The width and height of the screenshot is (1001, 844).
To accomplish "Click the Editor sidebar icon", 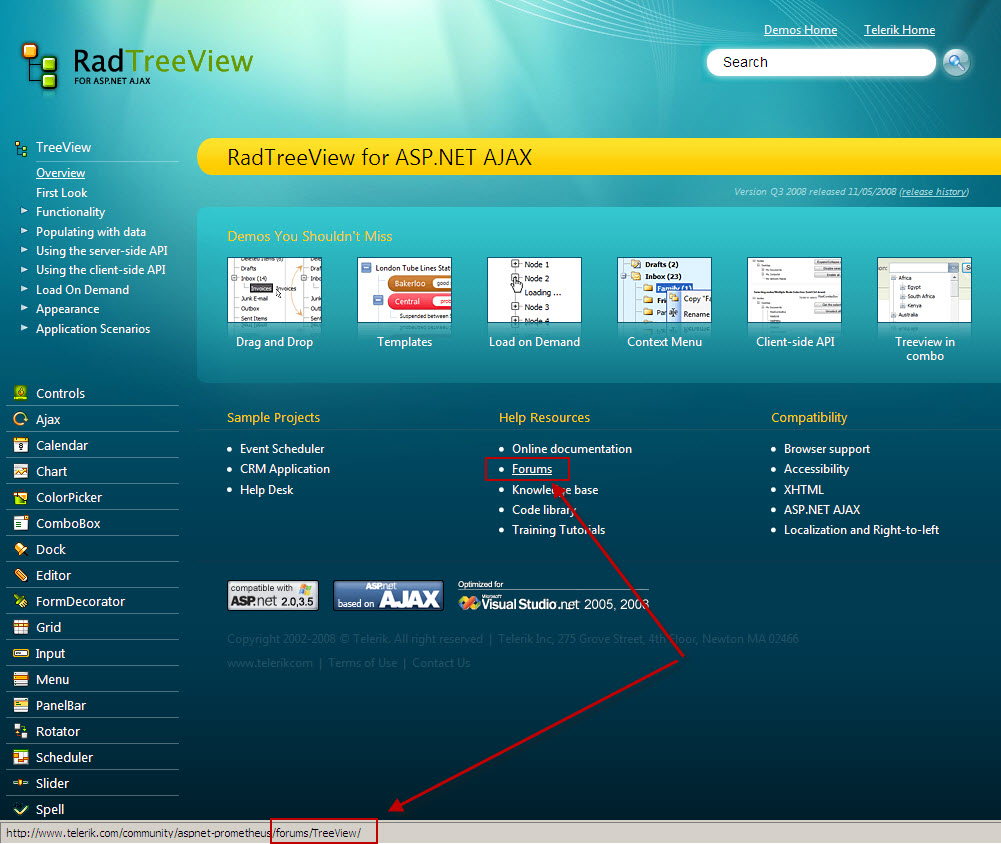I will (20, 575).
